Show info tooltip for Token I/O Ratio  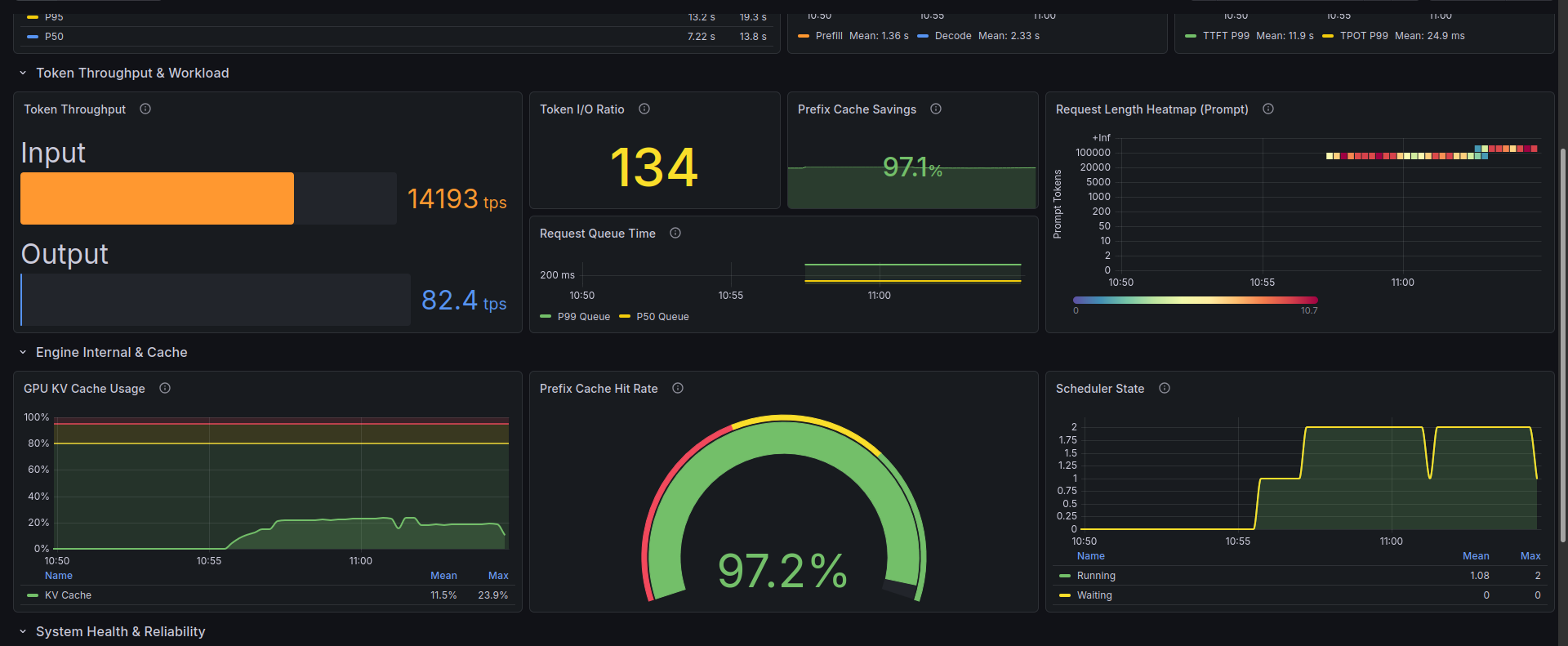tap(644, 109)
